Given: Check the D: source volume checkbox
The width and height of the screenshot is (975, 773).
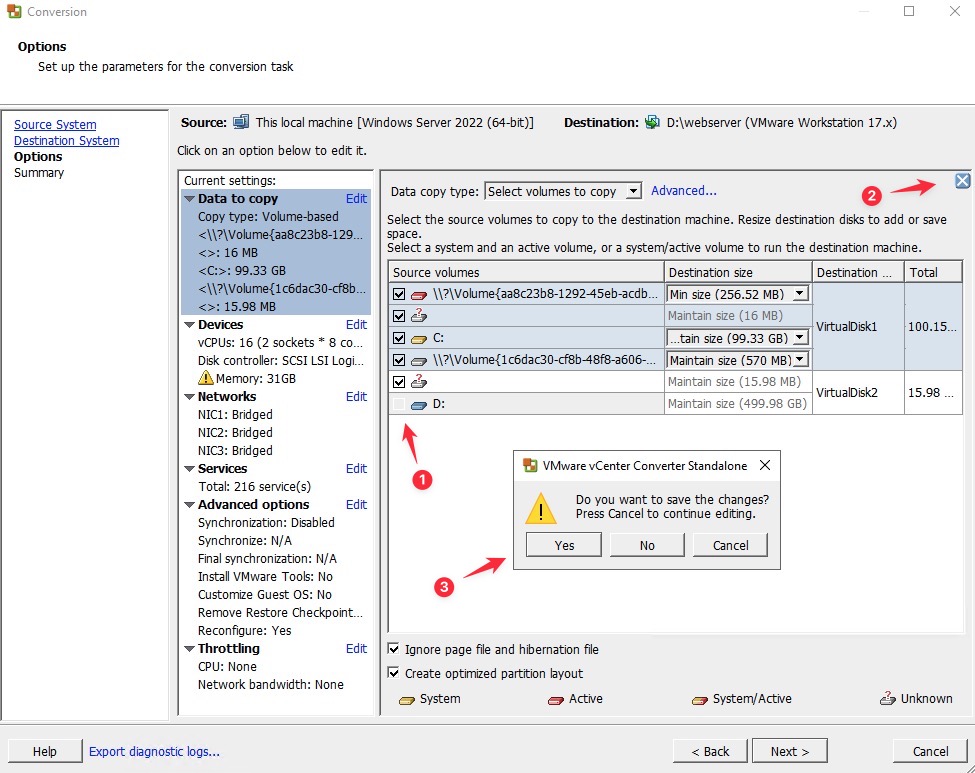Looking at the screenshot, I should (399, 404).
